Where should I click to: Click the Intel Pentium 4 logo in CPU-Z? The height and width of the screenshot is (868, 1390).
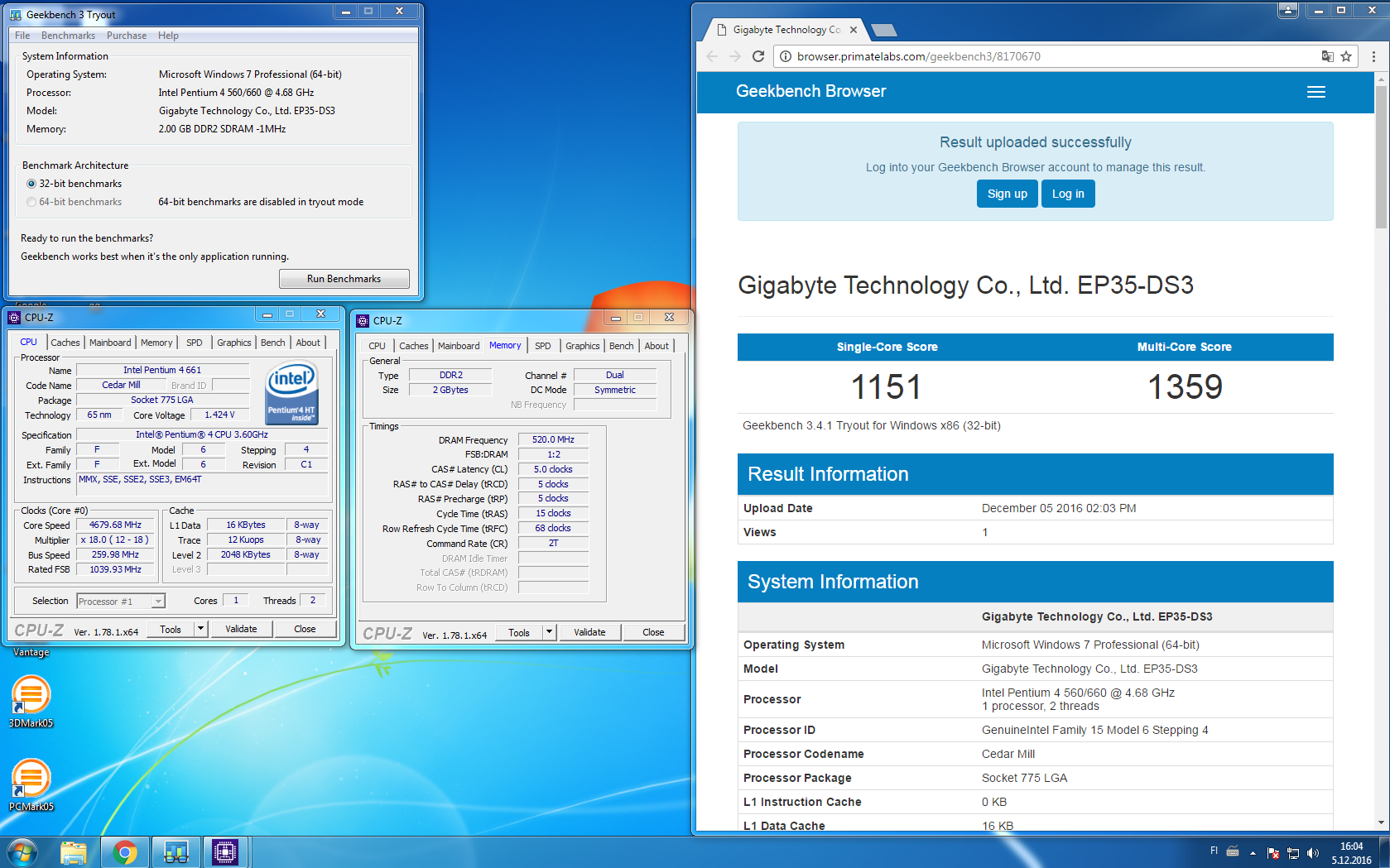[x=291, y=394]
